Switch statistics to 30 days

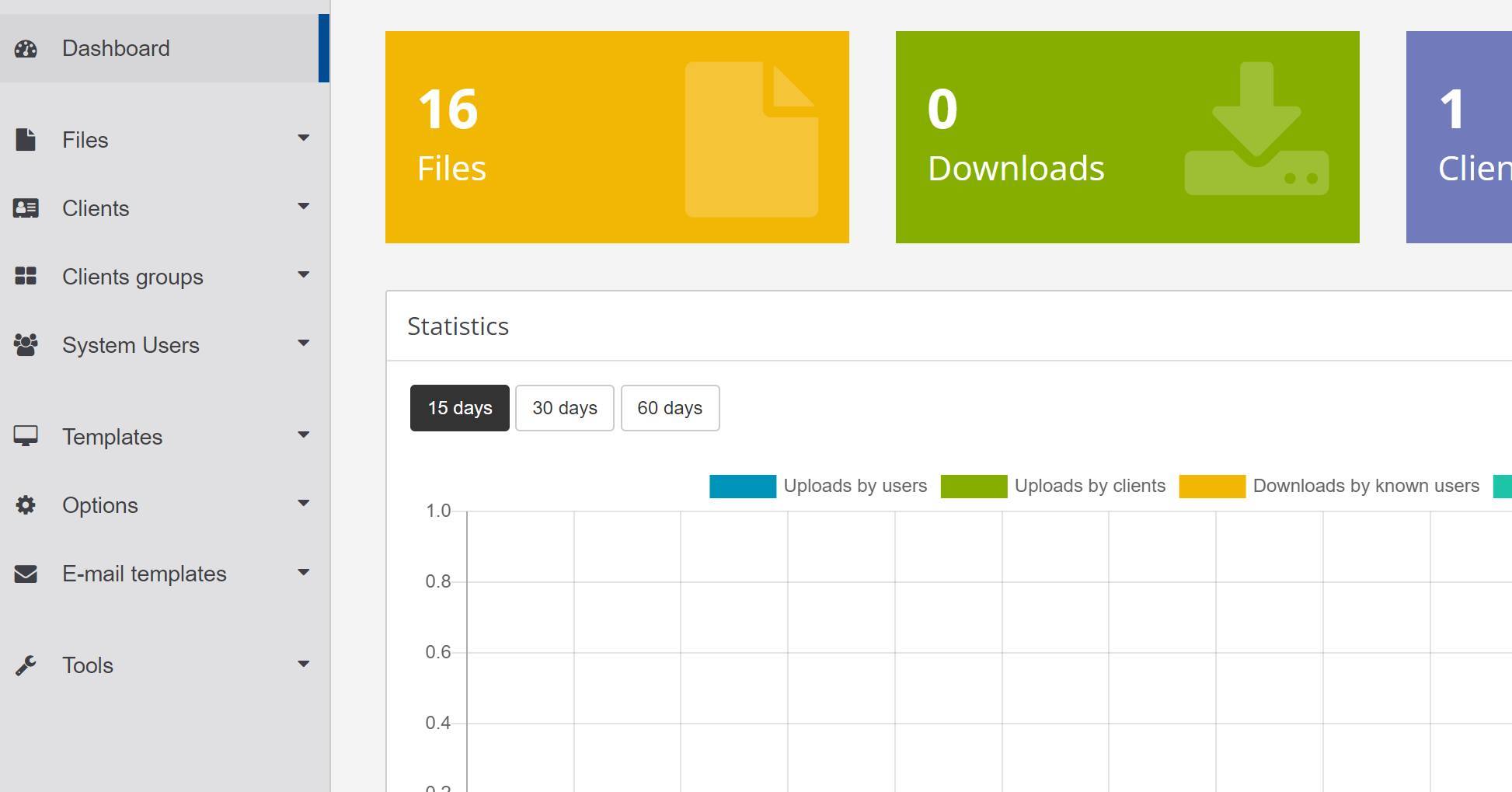tap(565, 408)
